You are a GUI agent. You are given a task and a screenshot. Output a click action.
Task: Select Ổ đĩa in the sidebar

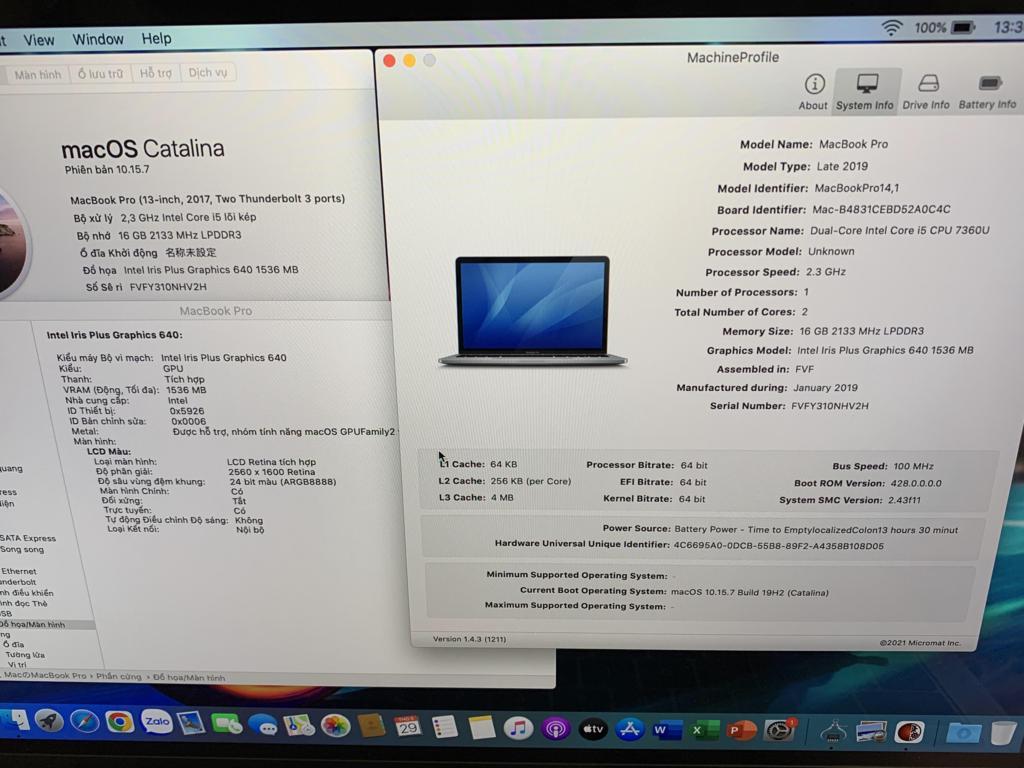14,644
